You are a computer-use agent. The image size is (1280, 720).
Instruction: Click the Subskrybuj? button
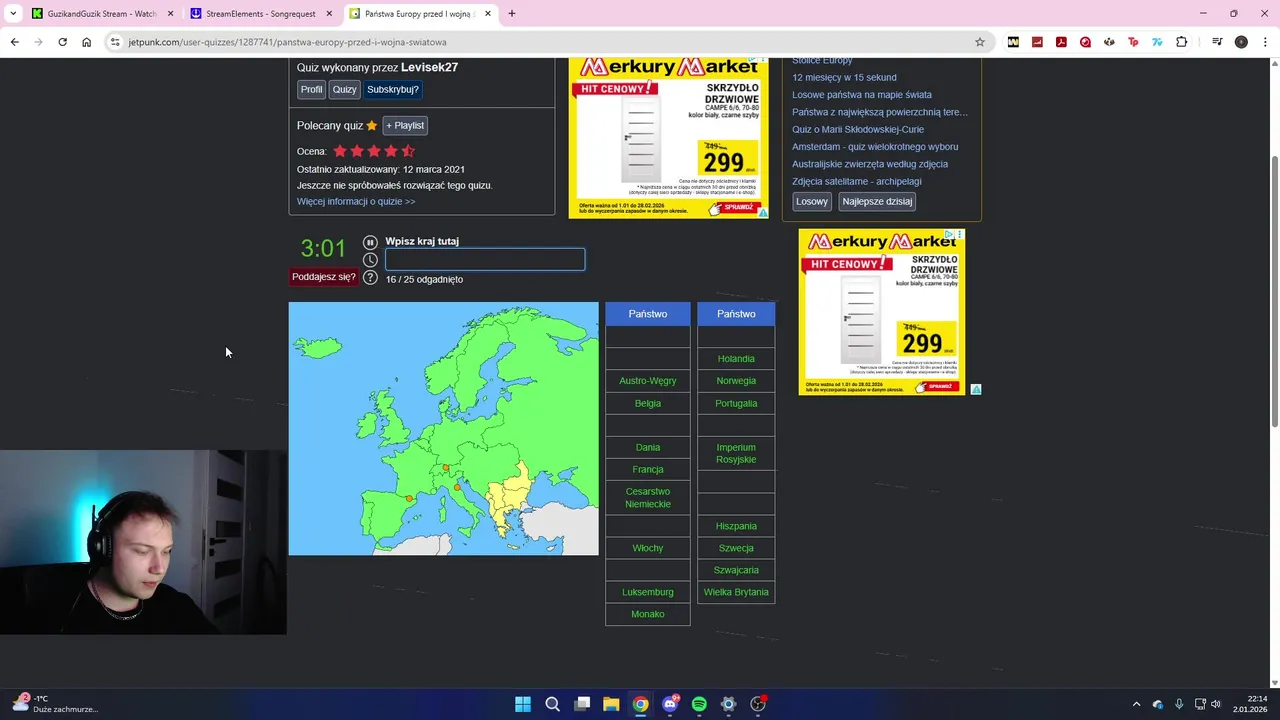pyautogui.click(x=393, y=89)
